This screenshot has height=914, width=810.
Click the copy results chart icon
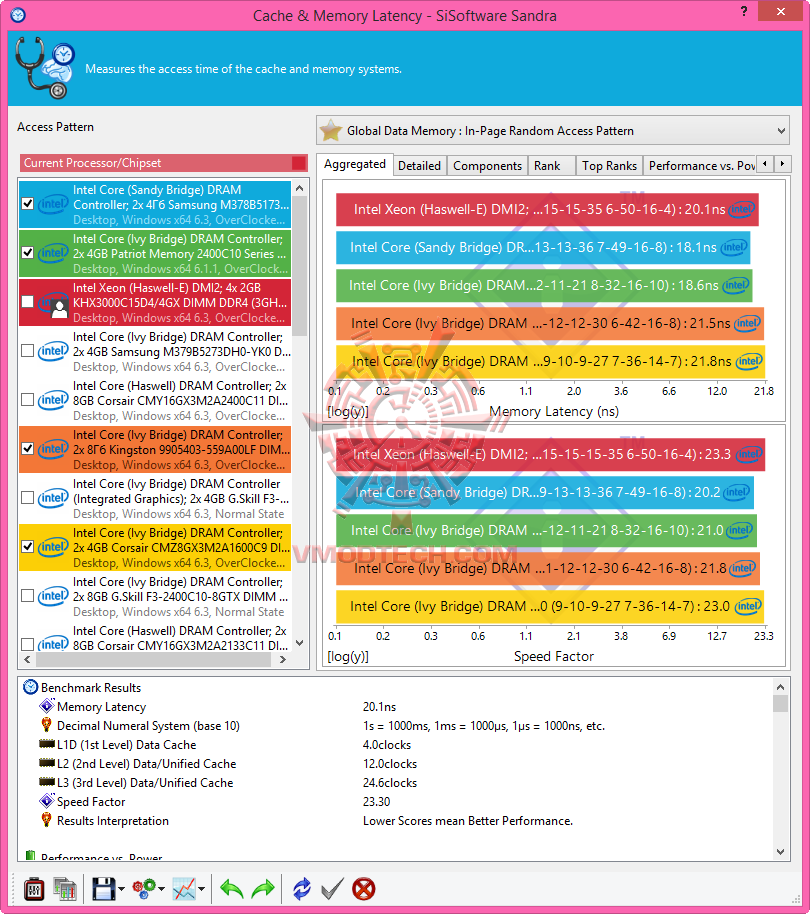pos(65,890)
